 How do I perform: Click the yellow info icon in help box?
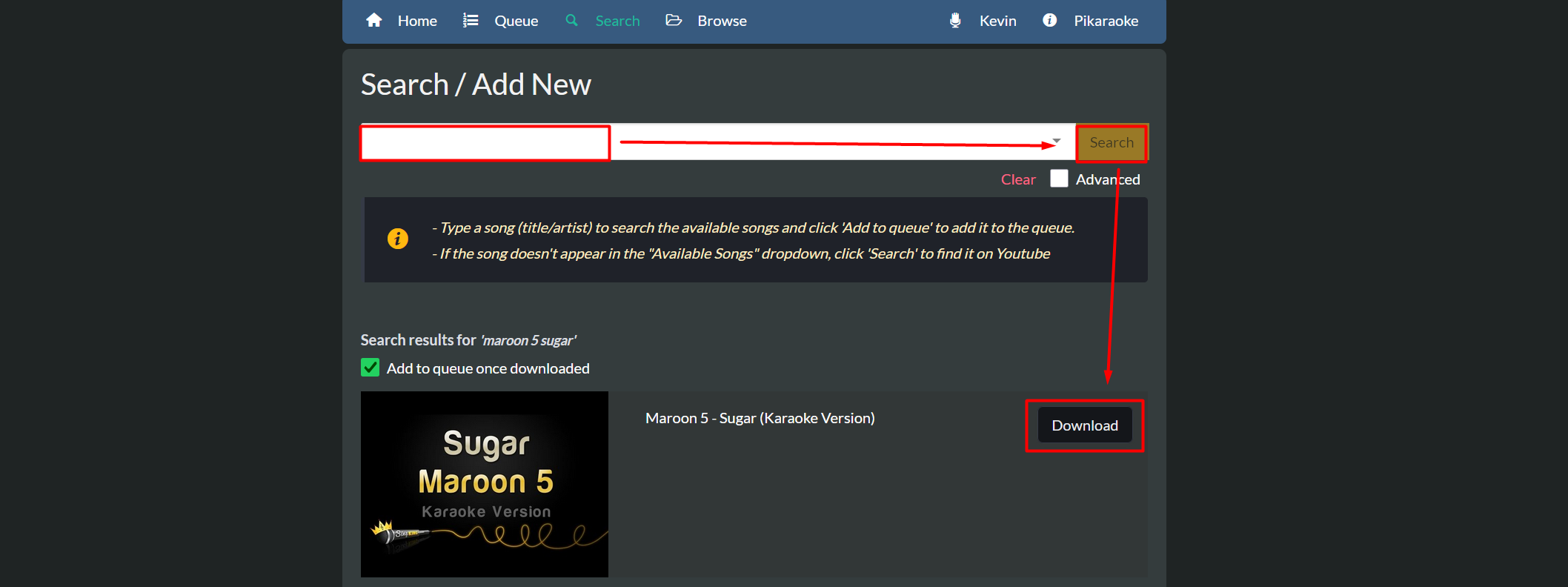[x=398, y=239]
